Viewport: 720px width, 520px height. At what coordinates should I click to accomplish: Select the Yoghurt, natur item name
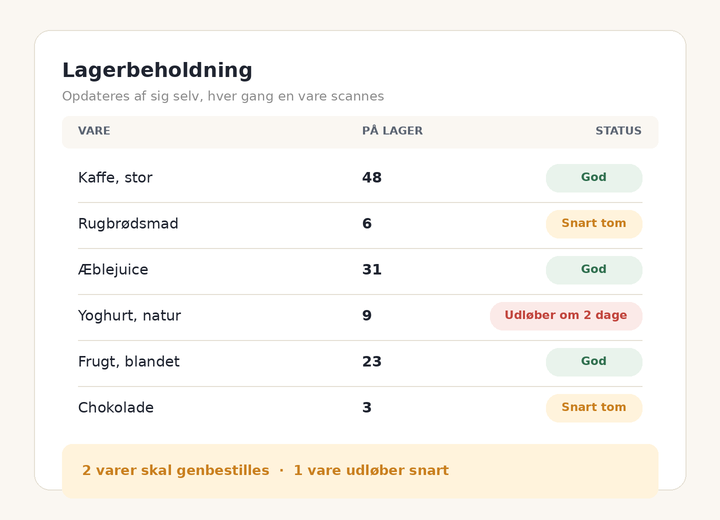pyautogui.click(x=129, y=316)
